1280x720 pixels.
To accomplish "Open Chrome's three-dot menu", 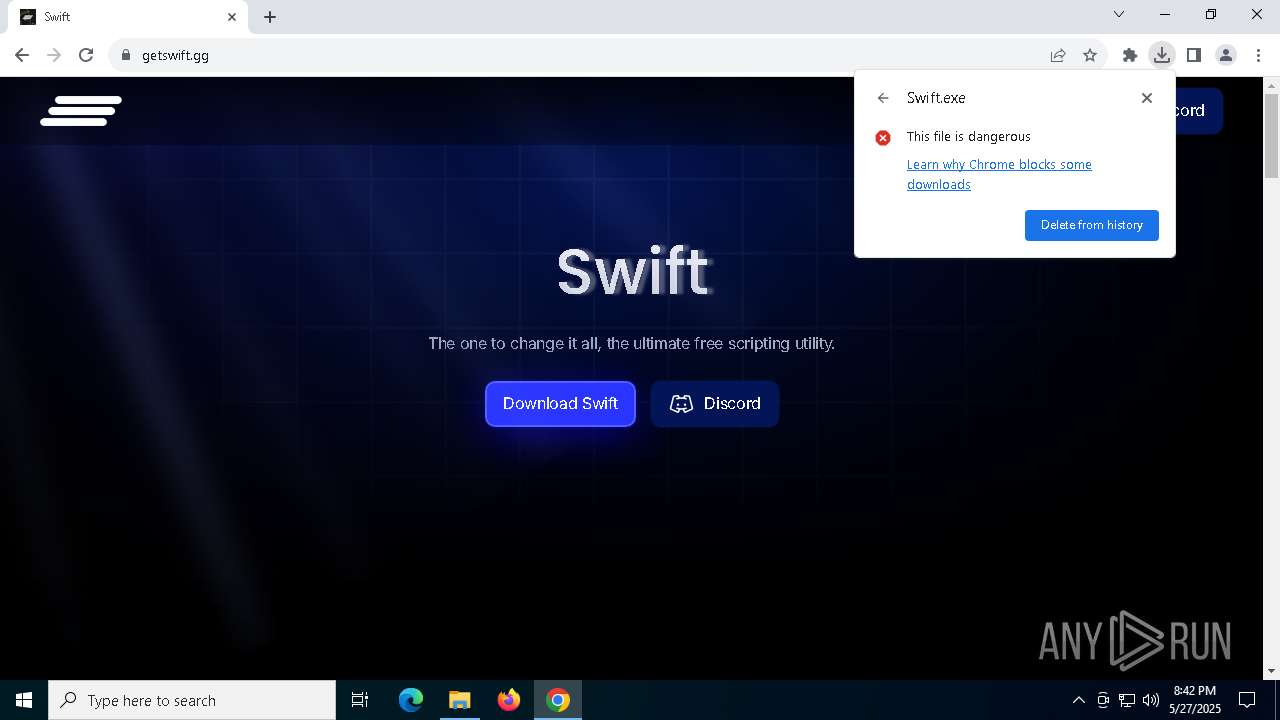I will pos(1258,55).
